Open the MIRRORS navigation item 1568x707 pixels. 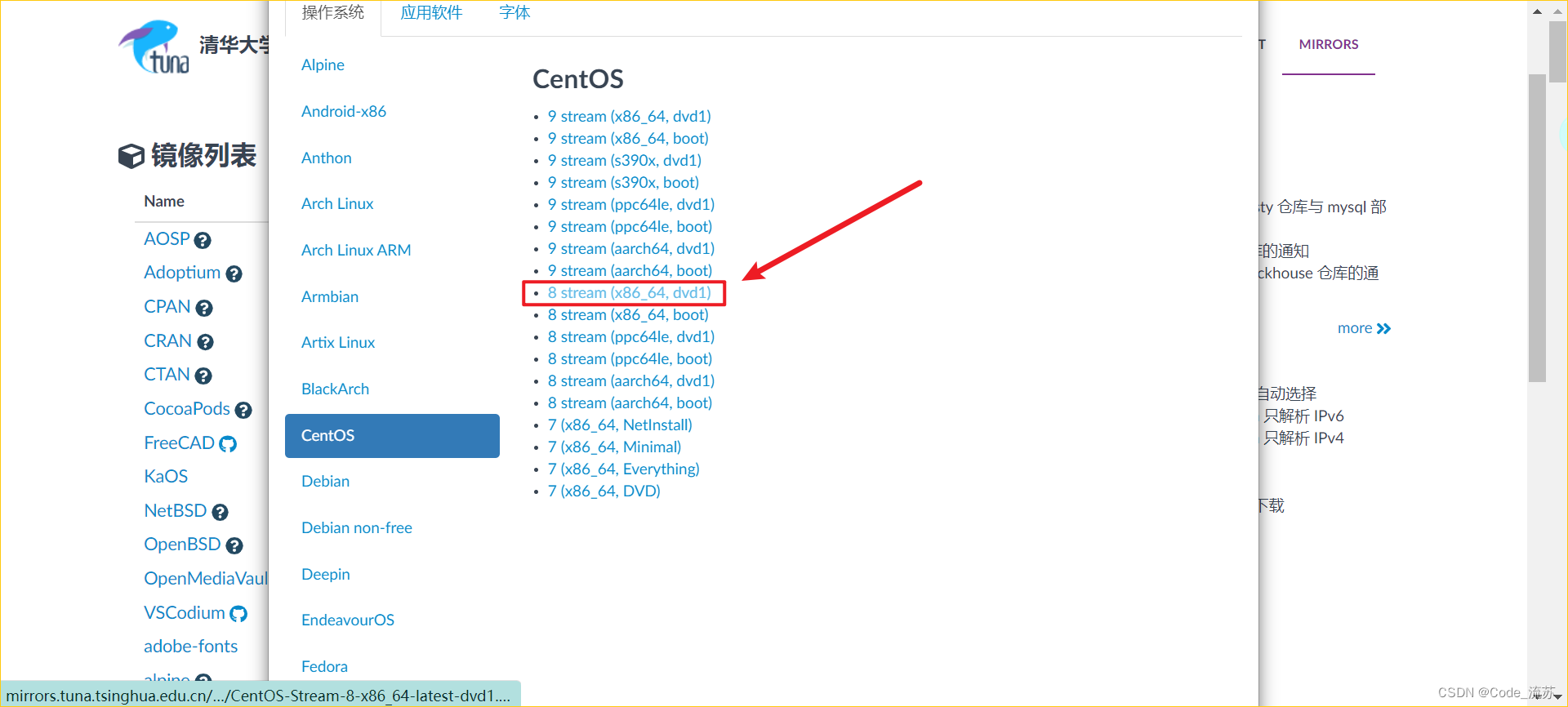[x=1329, y=45]
